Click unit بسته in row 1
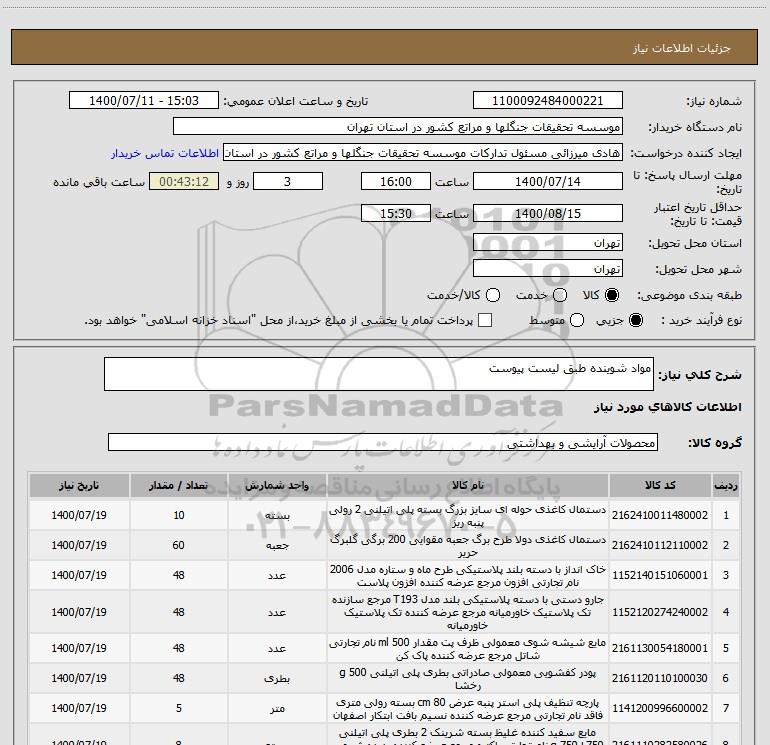770x745 pixels. (x=277, y=516)
